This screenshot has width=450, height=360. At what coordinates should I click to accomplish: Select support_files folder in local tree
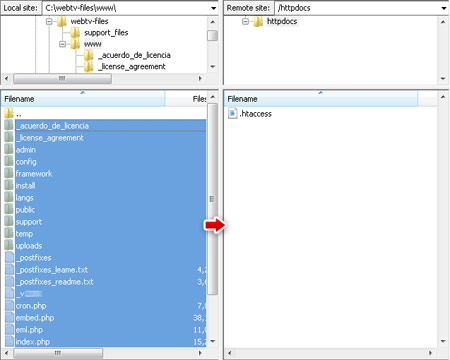coord(106,33)
